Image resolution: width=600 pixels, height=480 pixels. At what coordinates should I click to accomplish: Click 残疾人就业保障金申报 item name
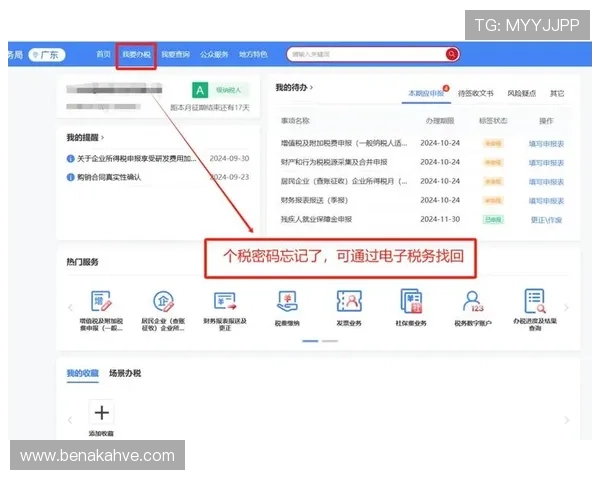tap(316, 219)
